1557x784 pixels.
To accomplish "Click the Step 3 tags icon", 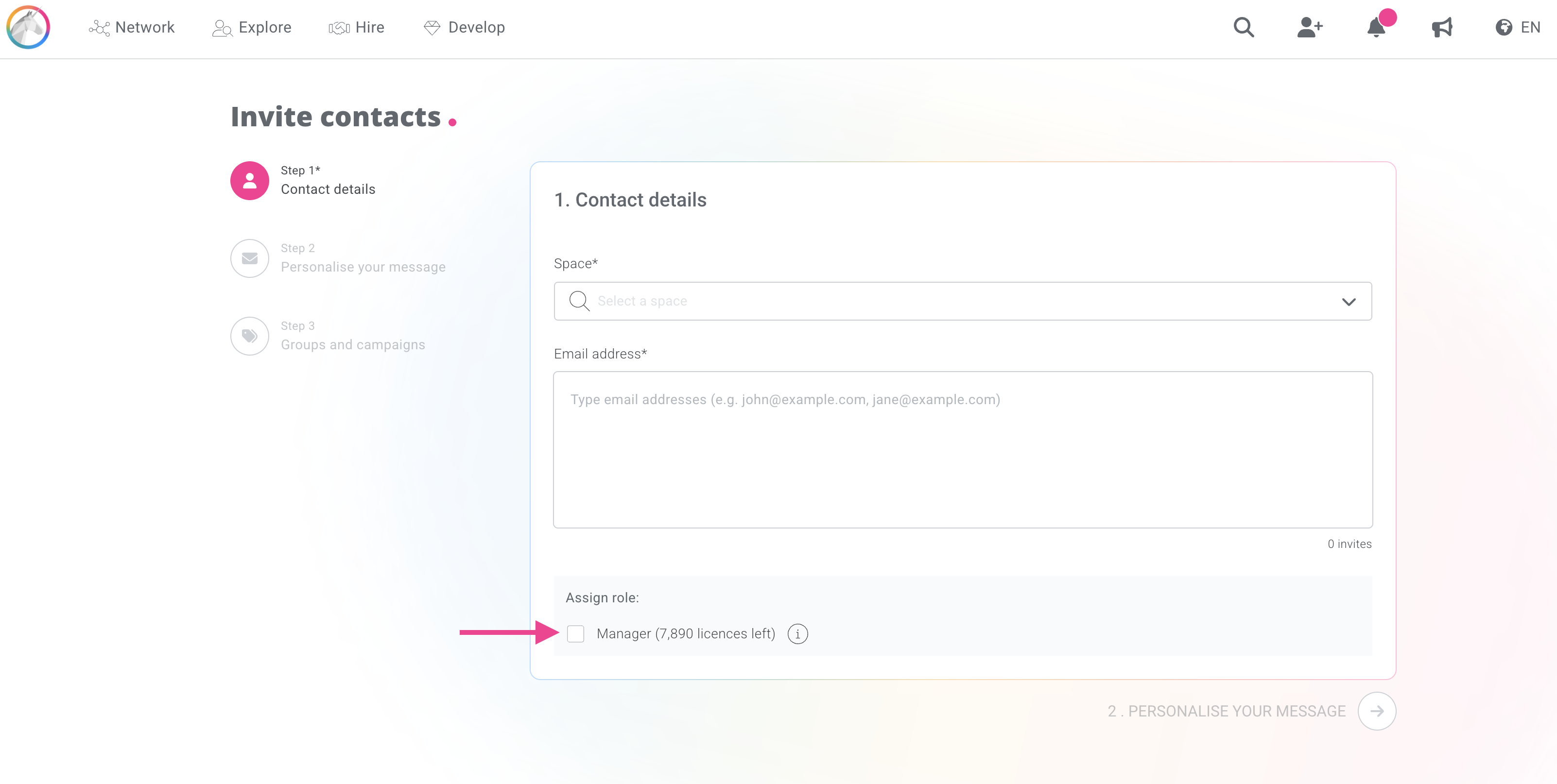I will [249, 336].
